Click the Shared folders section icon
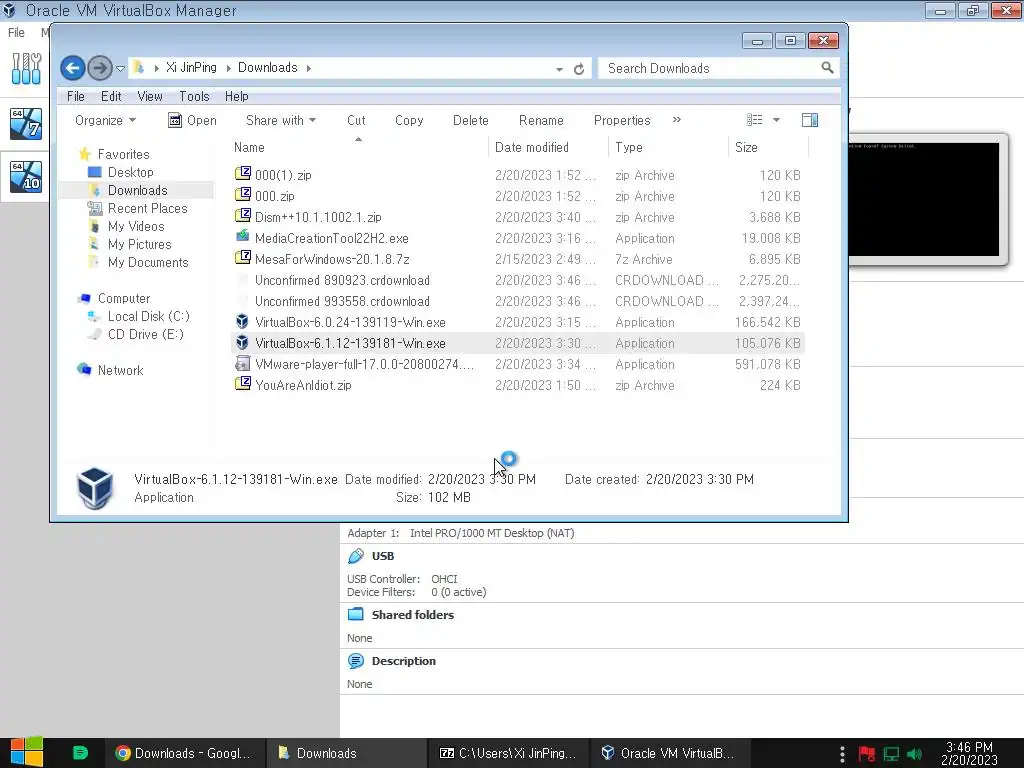 coord(355,615)
